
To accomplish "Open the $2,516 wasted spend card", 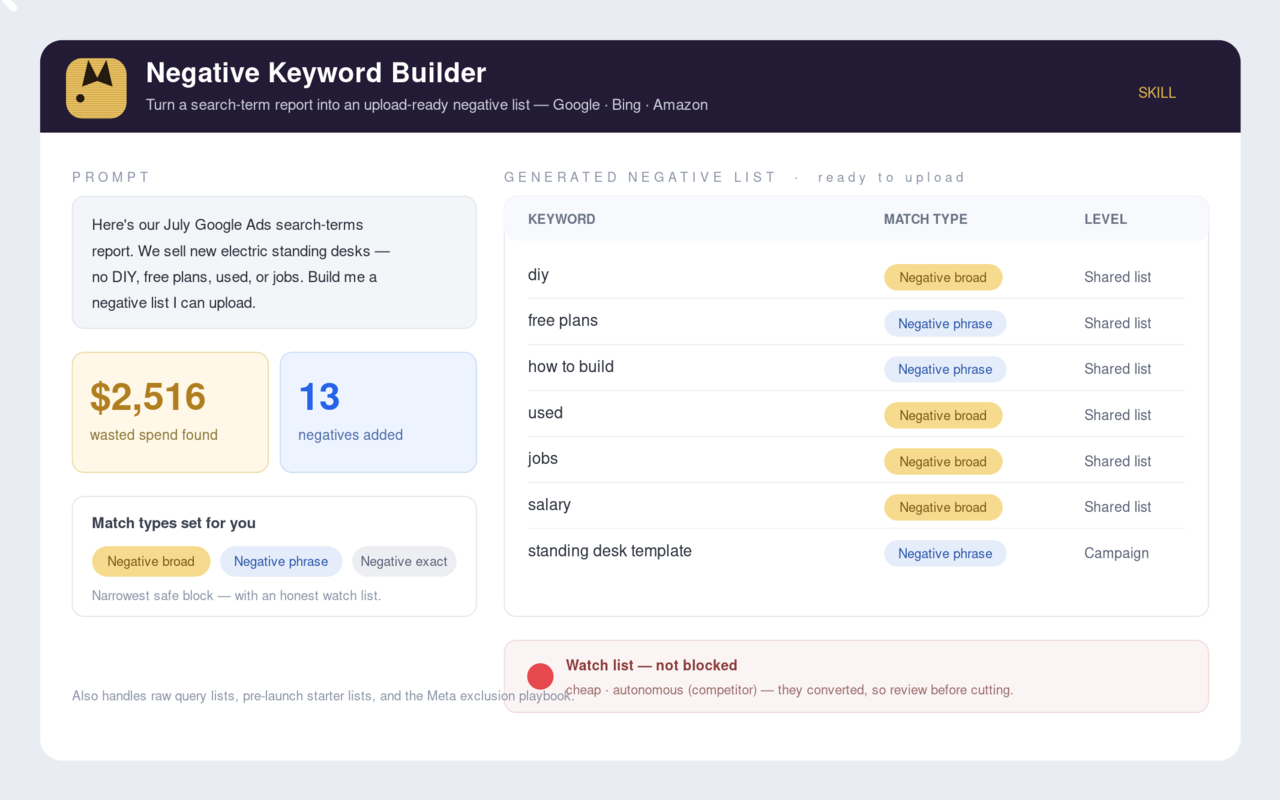I will (170, 412).
